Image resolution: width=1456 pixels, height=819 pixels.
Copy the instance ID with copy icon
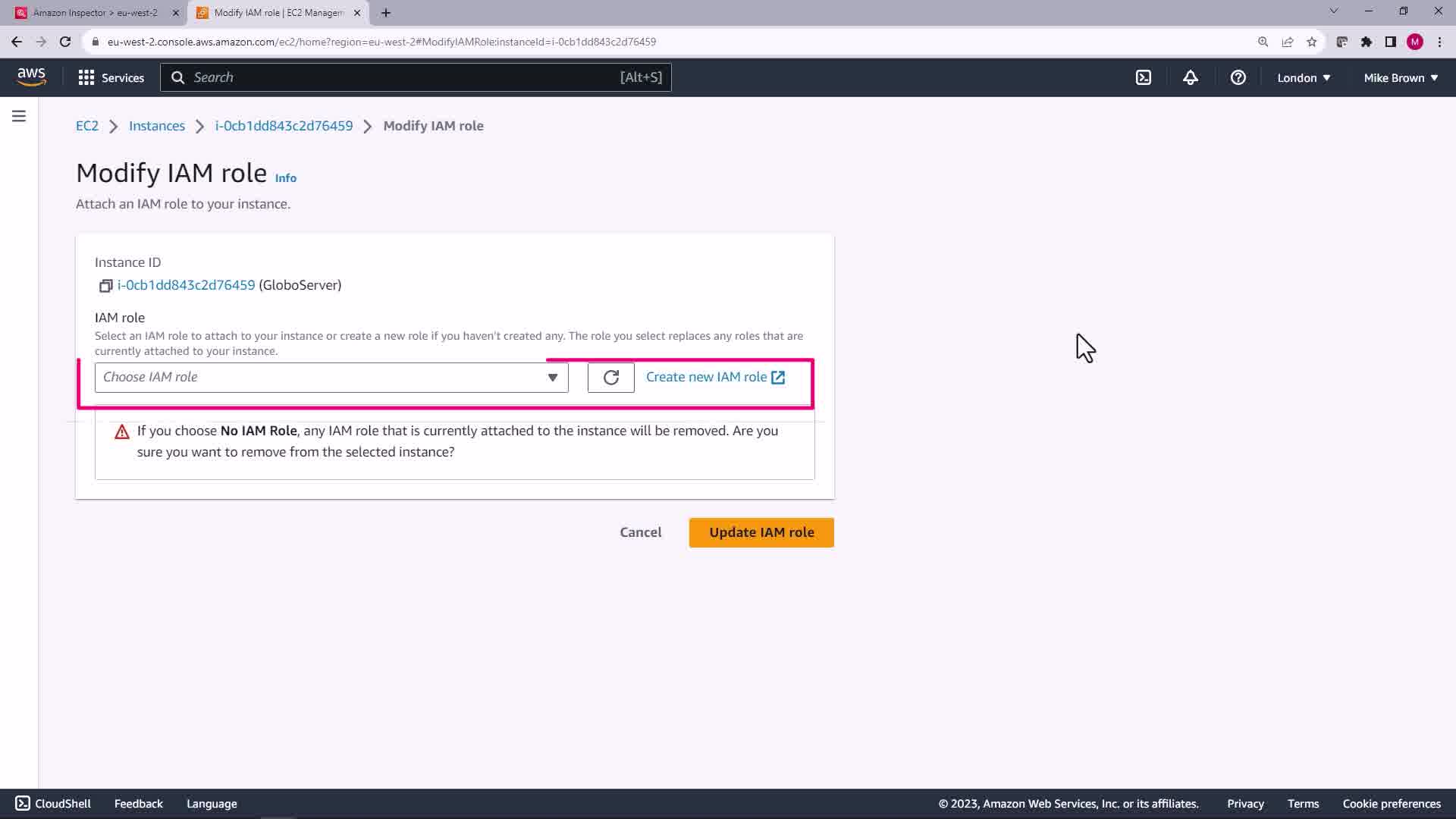point(105,286)
